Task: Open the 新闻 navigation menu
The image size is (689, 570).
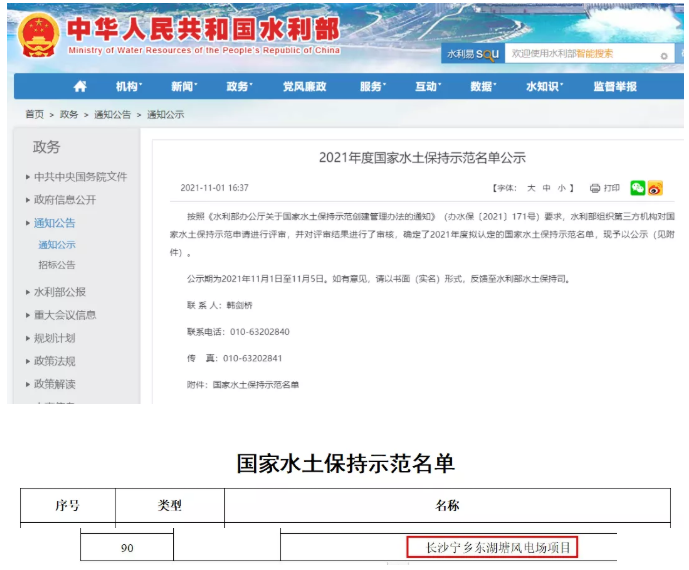Action: click(184, 87)
